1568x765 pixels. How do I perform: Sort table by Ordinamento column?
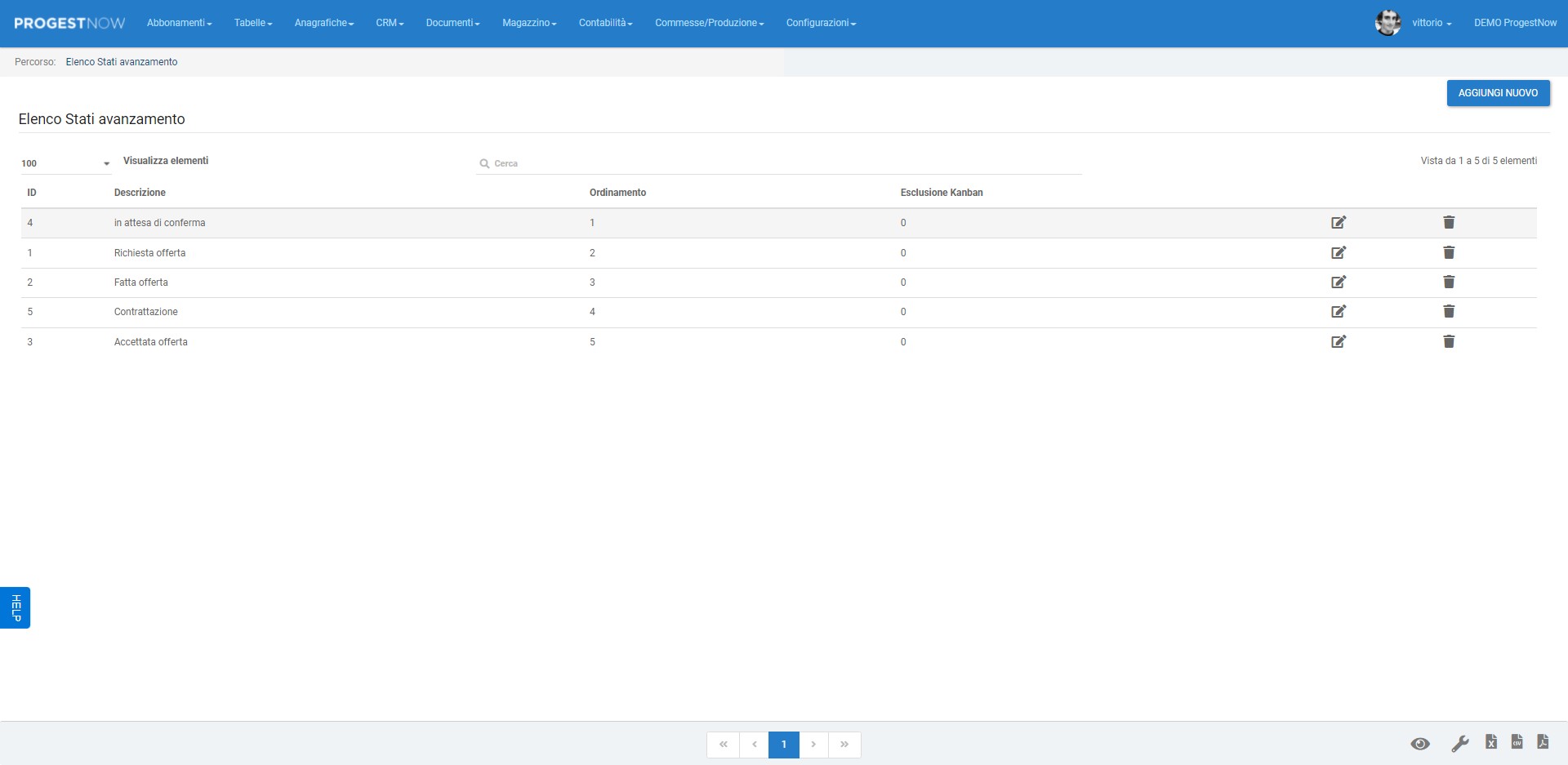point(617,193)
